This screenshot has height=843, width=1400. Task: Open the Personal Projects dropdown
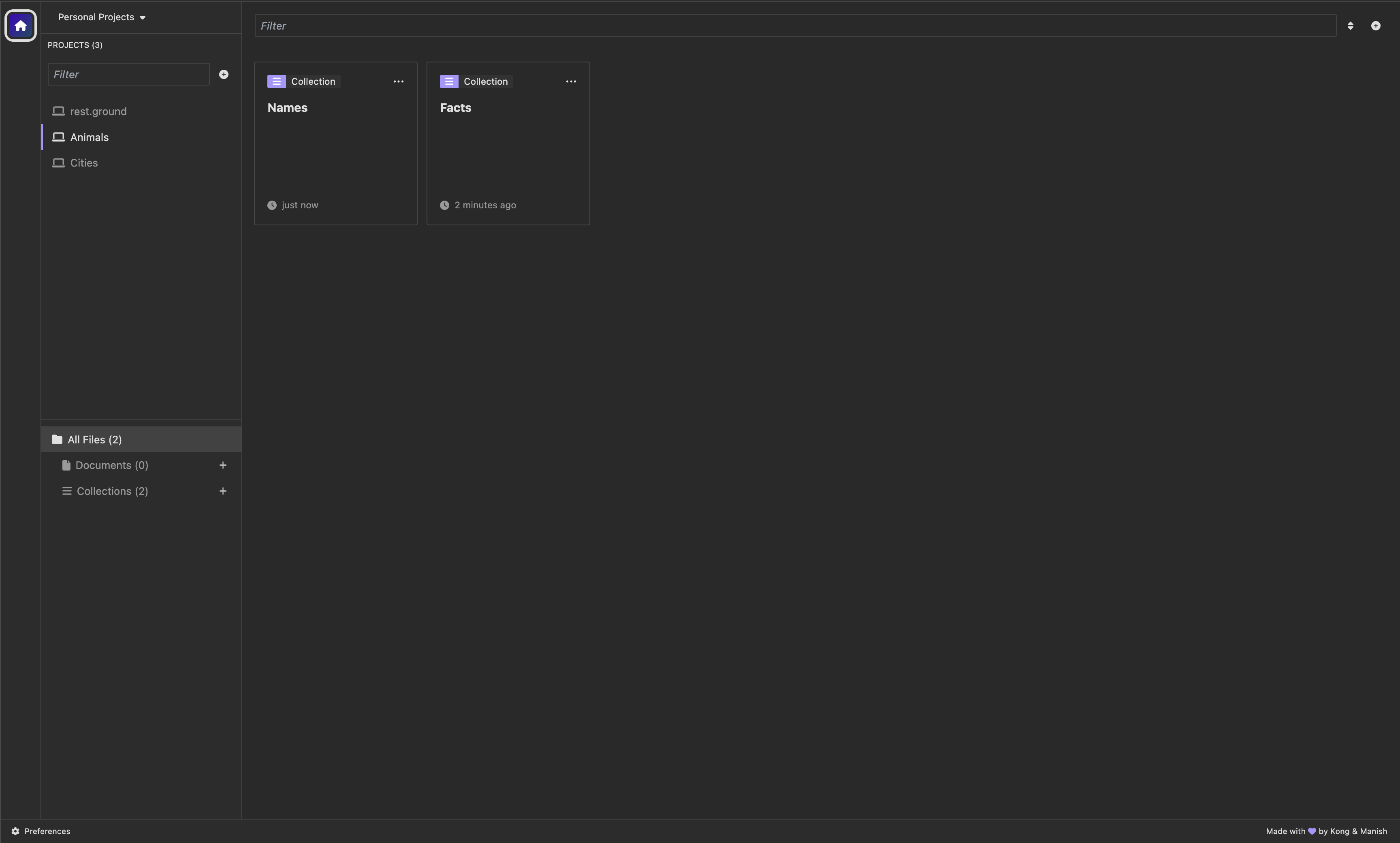pyautogui.click(x=102, y=17)
